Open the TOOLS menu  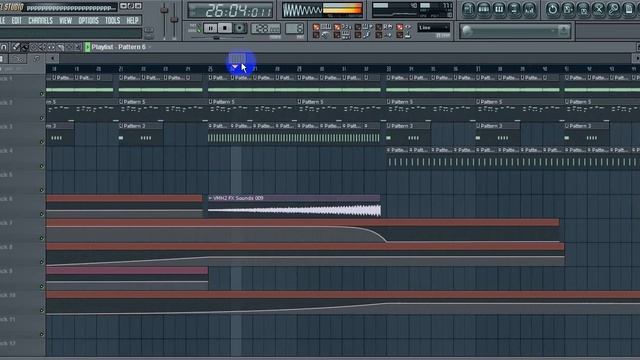[x=112, y=20]
